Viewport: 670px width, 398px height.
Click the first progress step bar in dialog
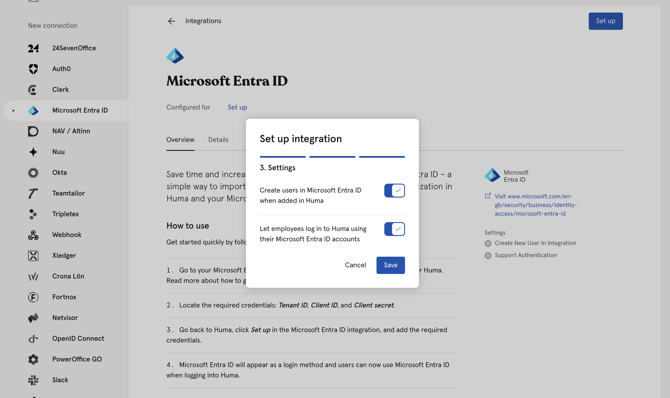tap(283, 157)
